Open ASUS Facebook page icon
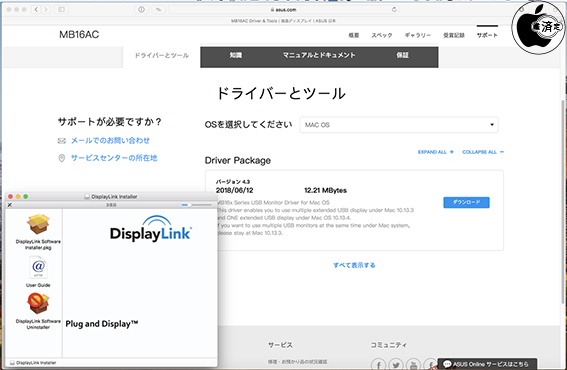This screenshot has width=567, height=370. (x=378, y=365)
